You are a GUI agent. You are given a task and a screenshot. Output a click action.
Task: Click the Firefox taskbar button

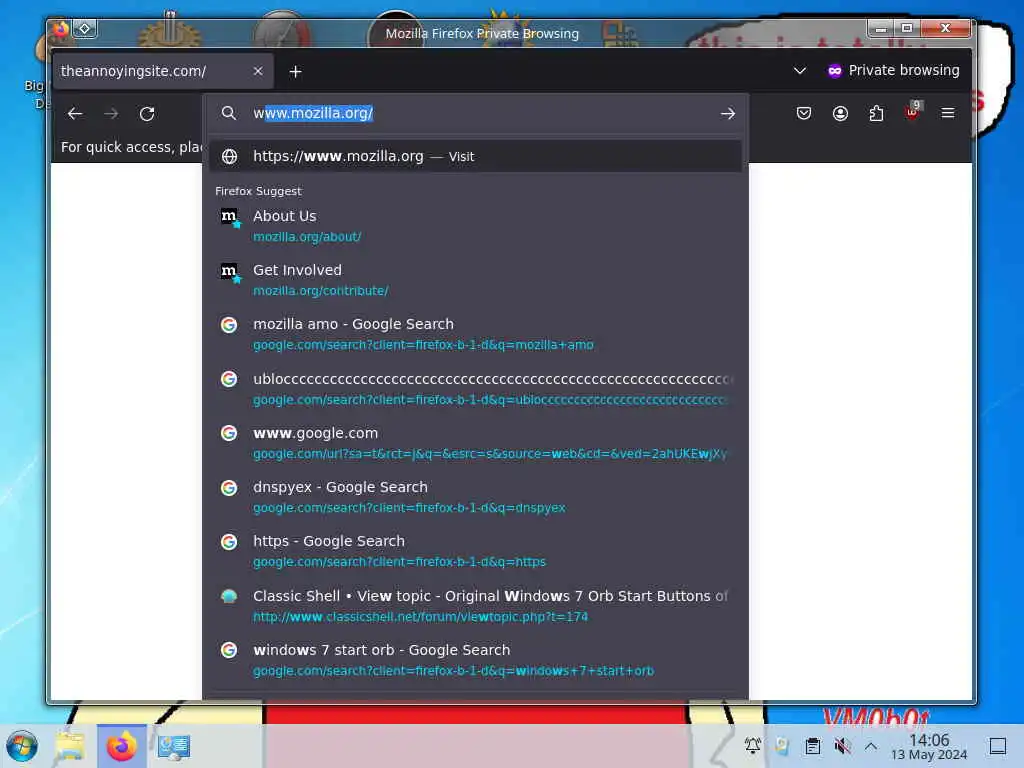[121, 746]
